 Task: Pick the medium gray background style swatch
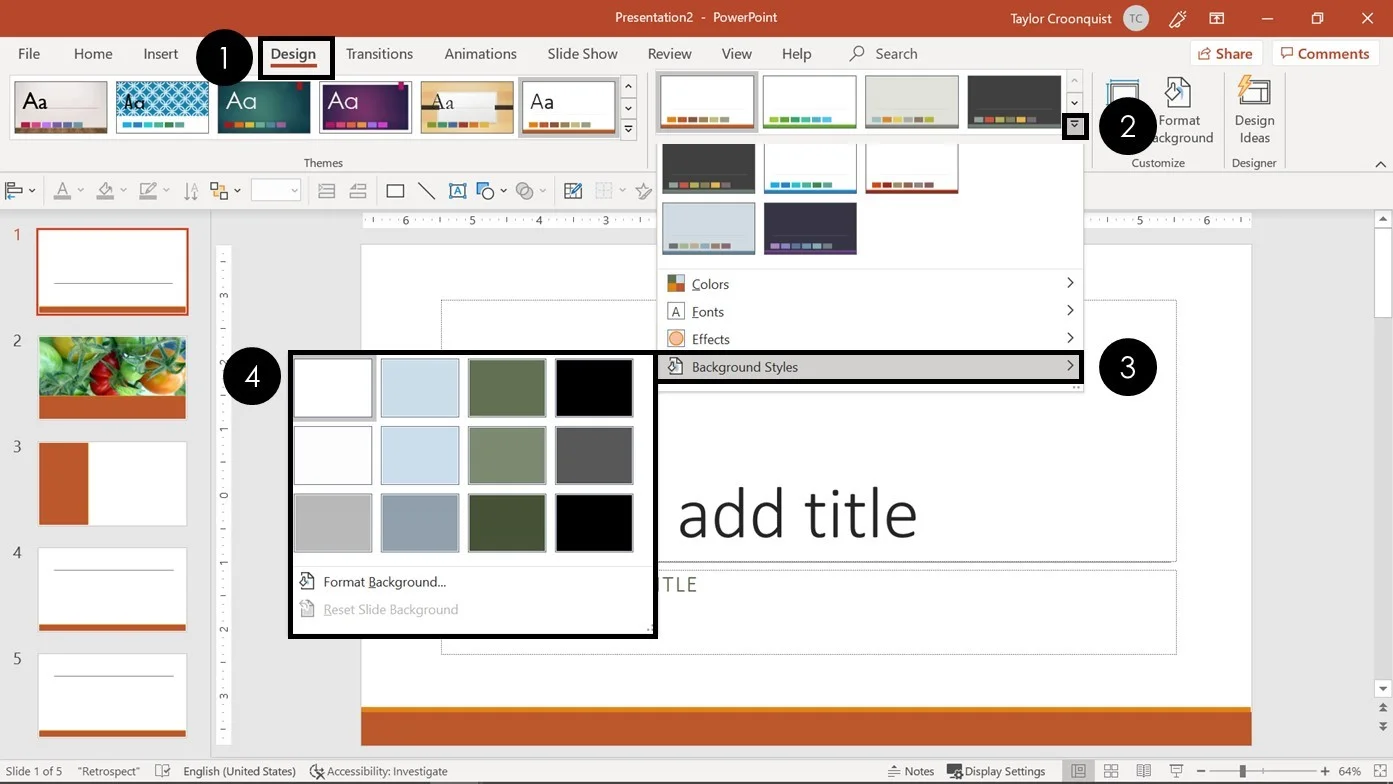click(x=333, y=522)
